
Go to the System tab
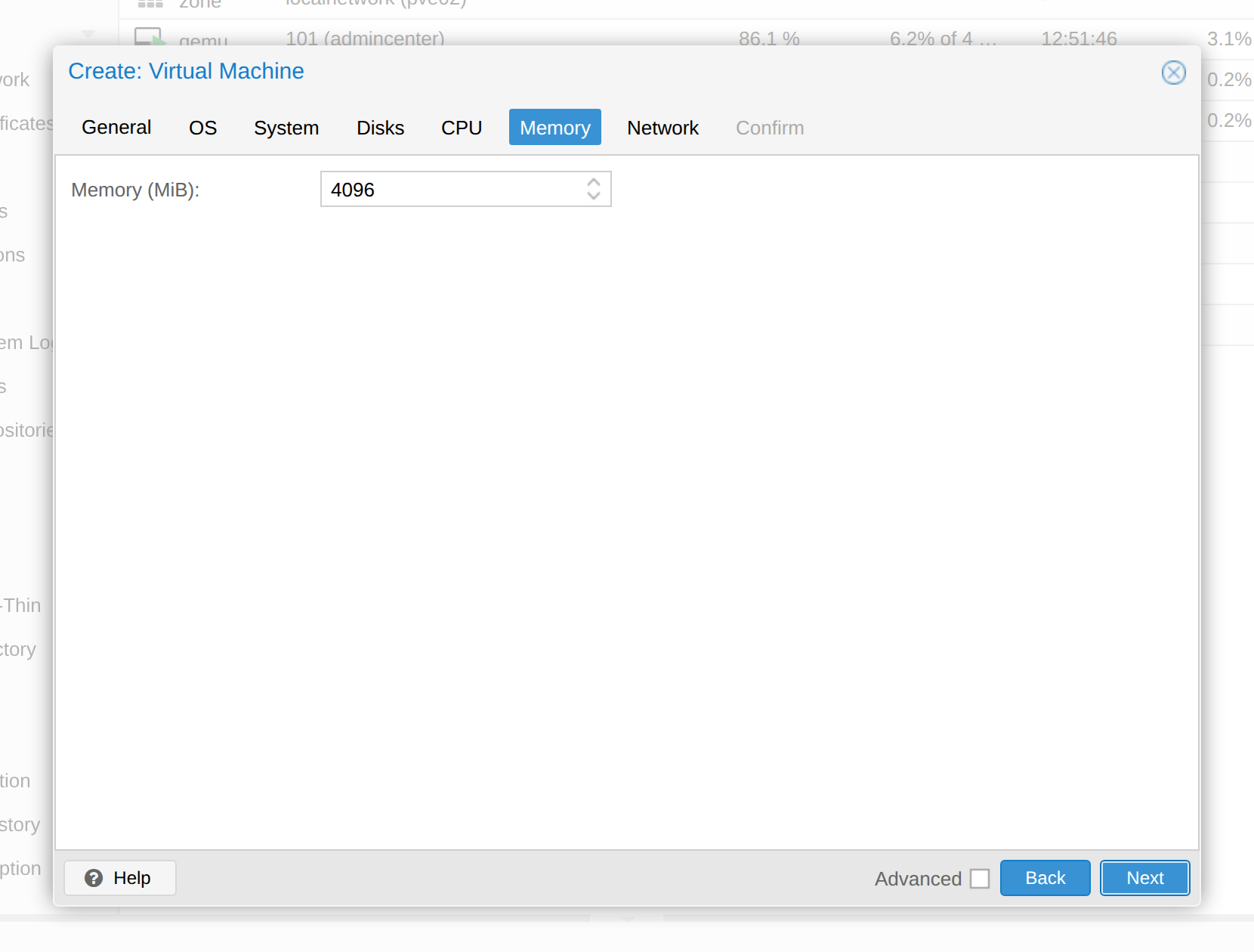click(286, 127)
